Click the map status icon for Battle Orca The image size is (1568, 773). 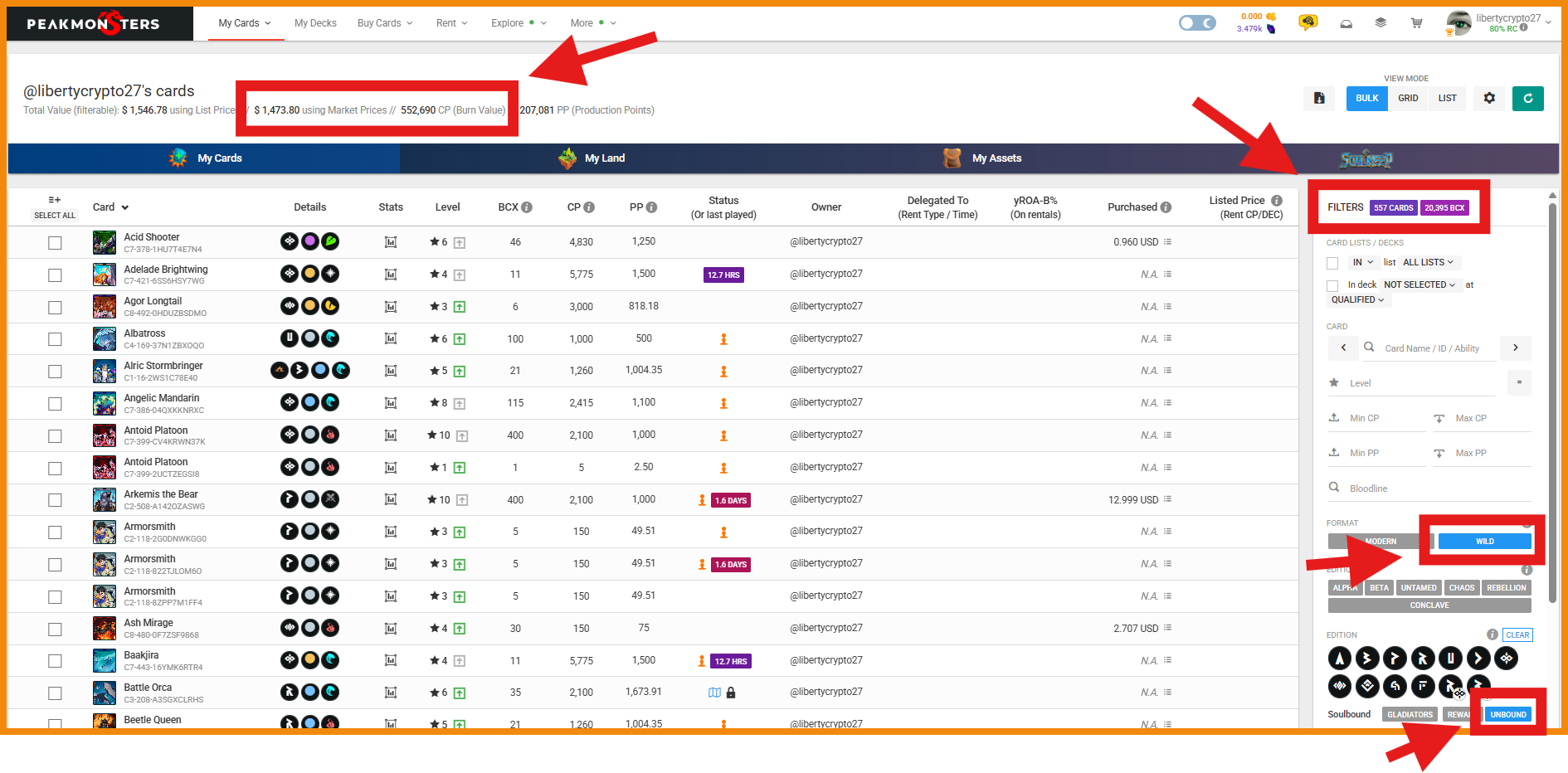pos(714,693)
